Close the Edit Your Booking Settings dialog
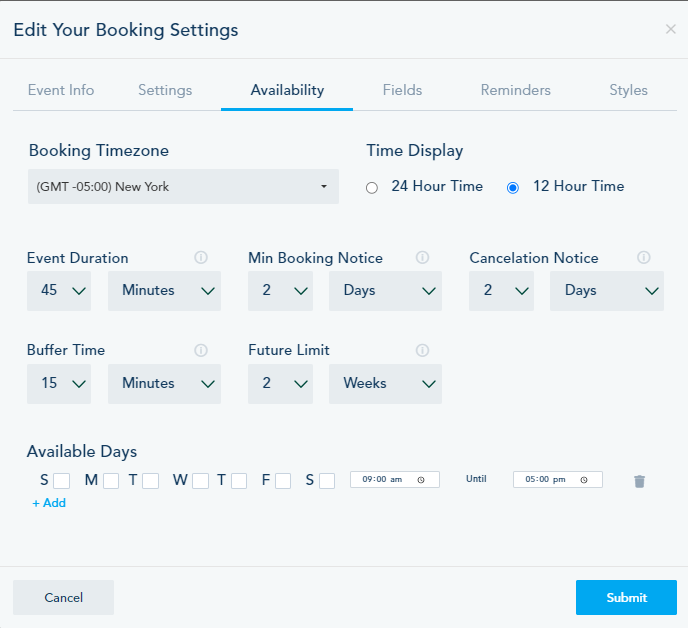The height and width of the screenshot is (628, 688). (x=670, y=29)
